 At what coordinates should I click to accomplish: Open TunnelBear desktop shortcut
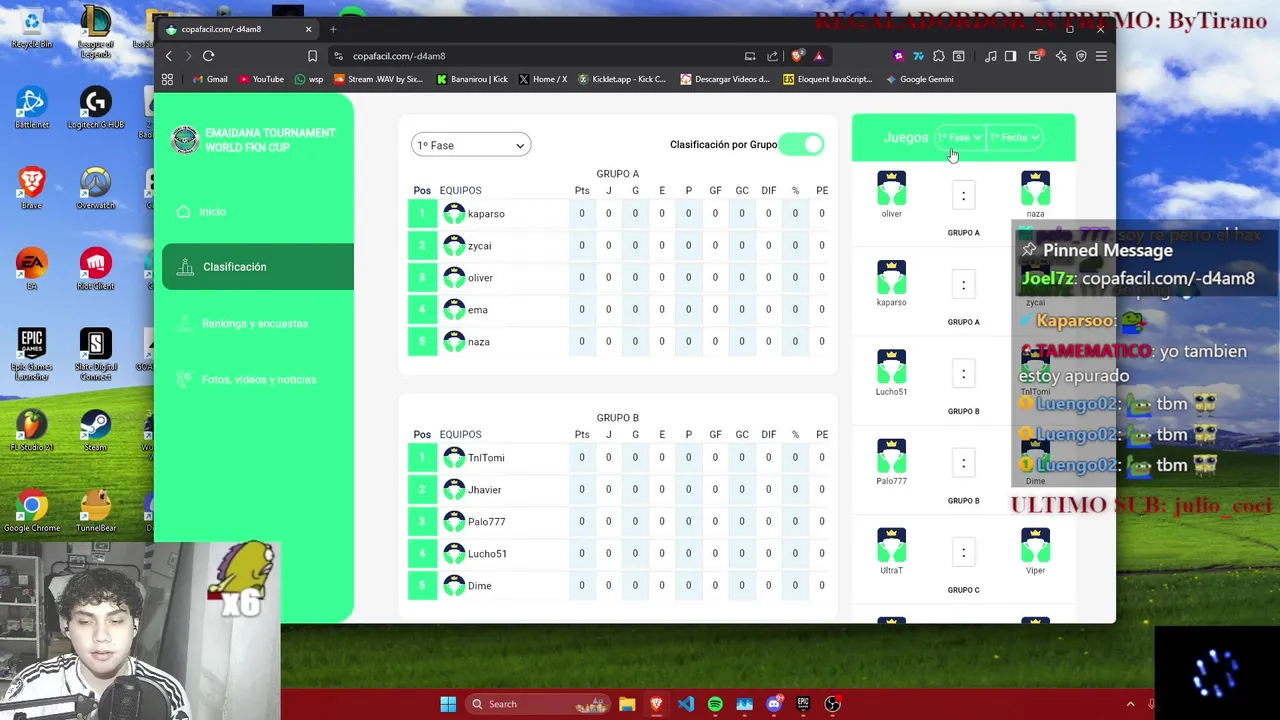95,511
